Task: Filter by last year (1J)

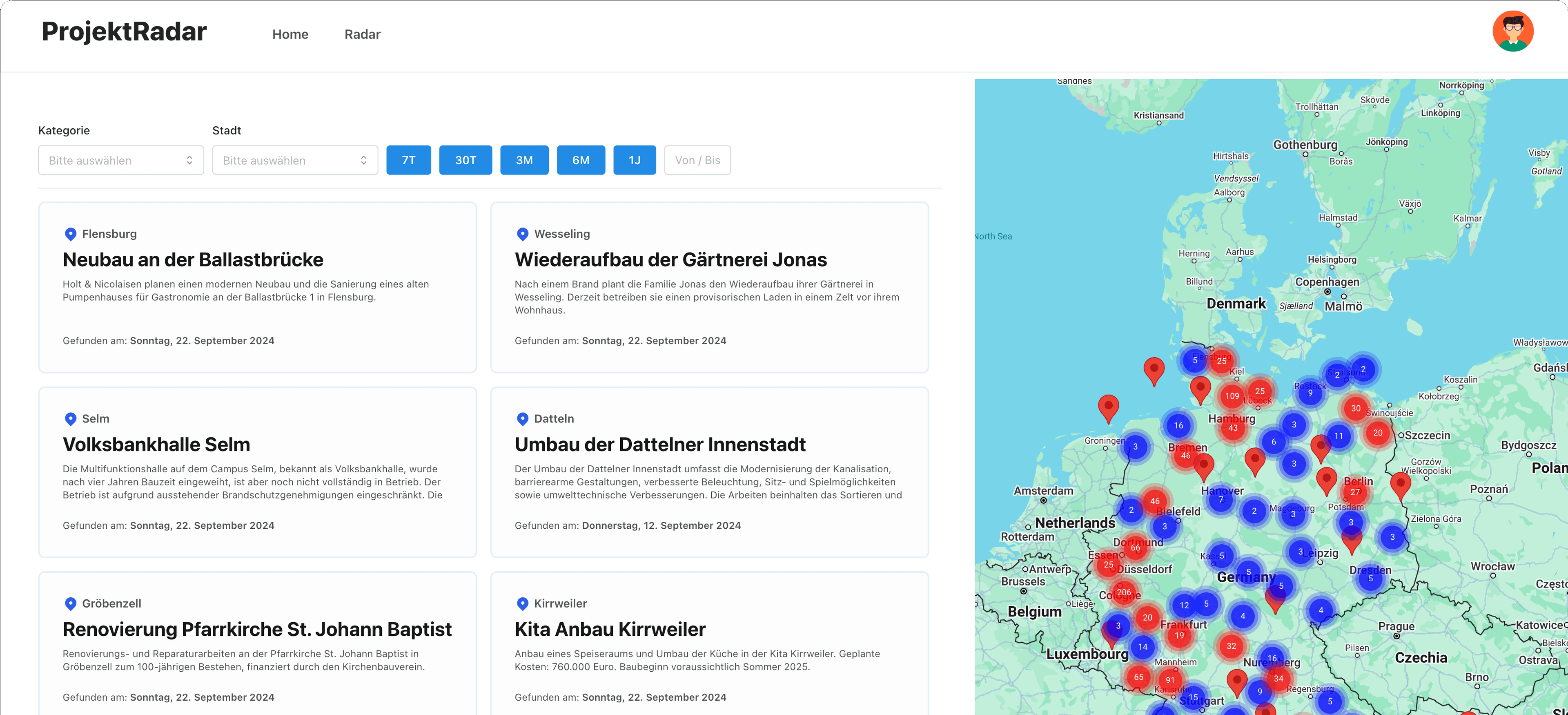Action: [x=634, y=160]
